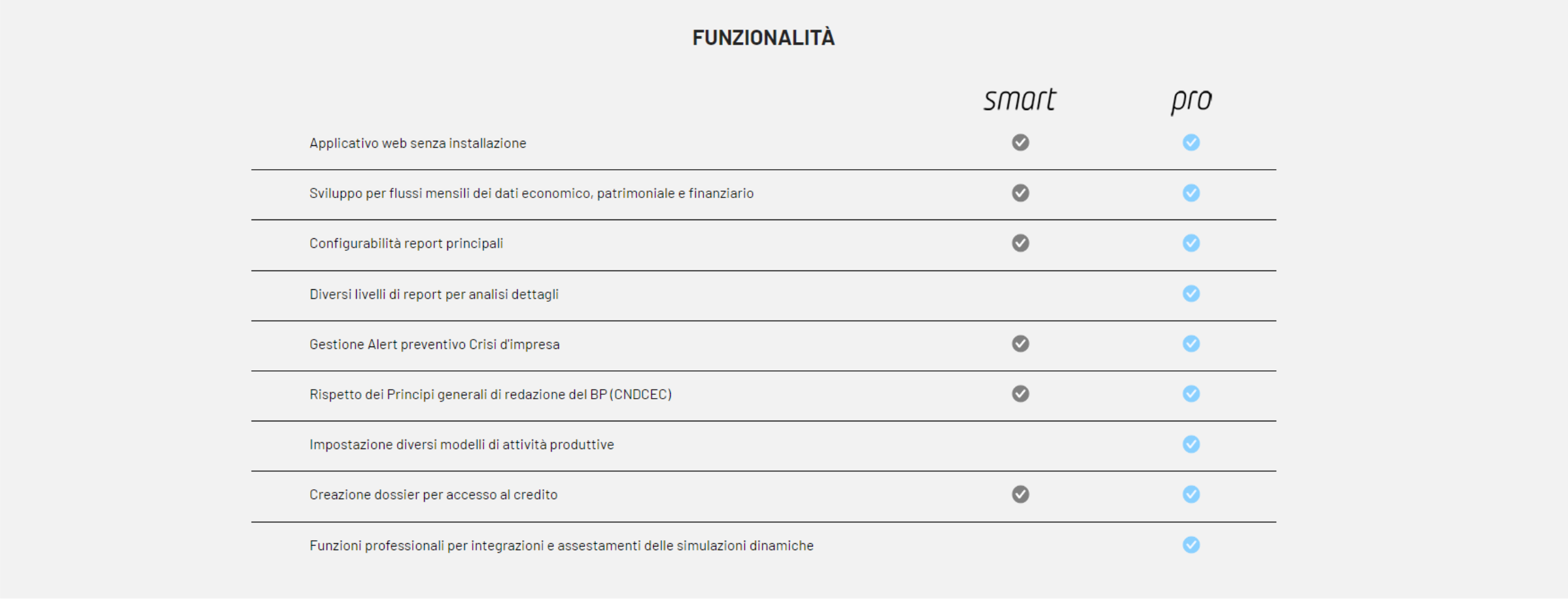1568x603 pixels.
Task: Click pro checkmark for Gestione Alert preventivo
Action: tap(1191, 344)
